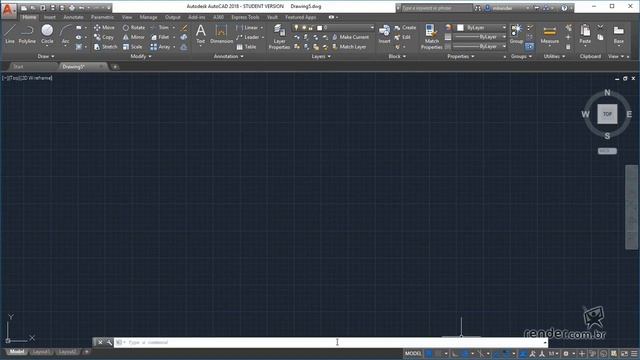Click the Insert block icon
The image size is (640, 360).
pyautogui.click(x=384, y=34)
